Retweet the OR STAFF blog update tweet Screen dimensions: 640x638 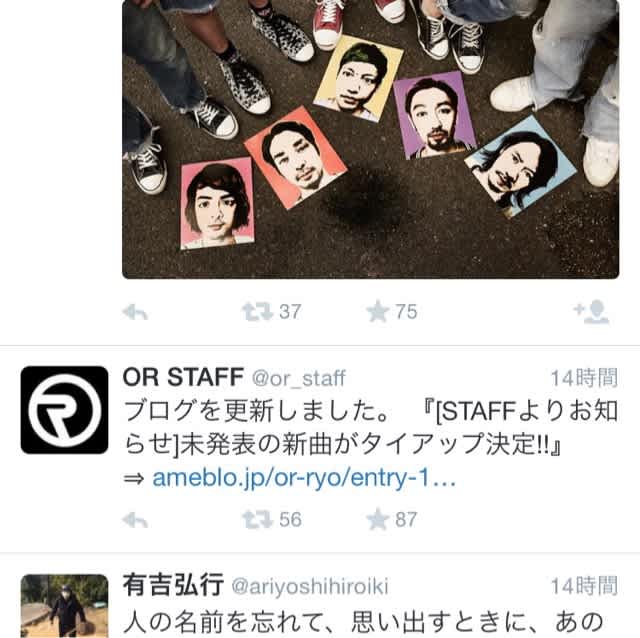pyautogui.click(x=257, y=520)
